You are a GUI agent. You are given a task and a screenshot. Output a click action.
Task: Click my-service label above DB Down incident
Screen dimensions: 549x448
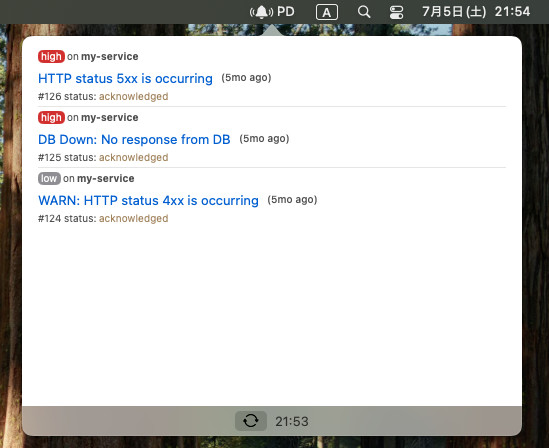[110, 117]
